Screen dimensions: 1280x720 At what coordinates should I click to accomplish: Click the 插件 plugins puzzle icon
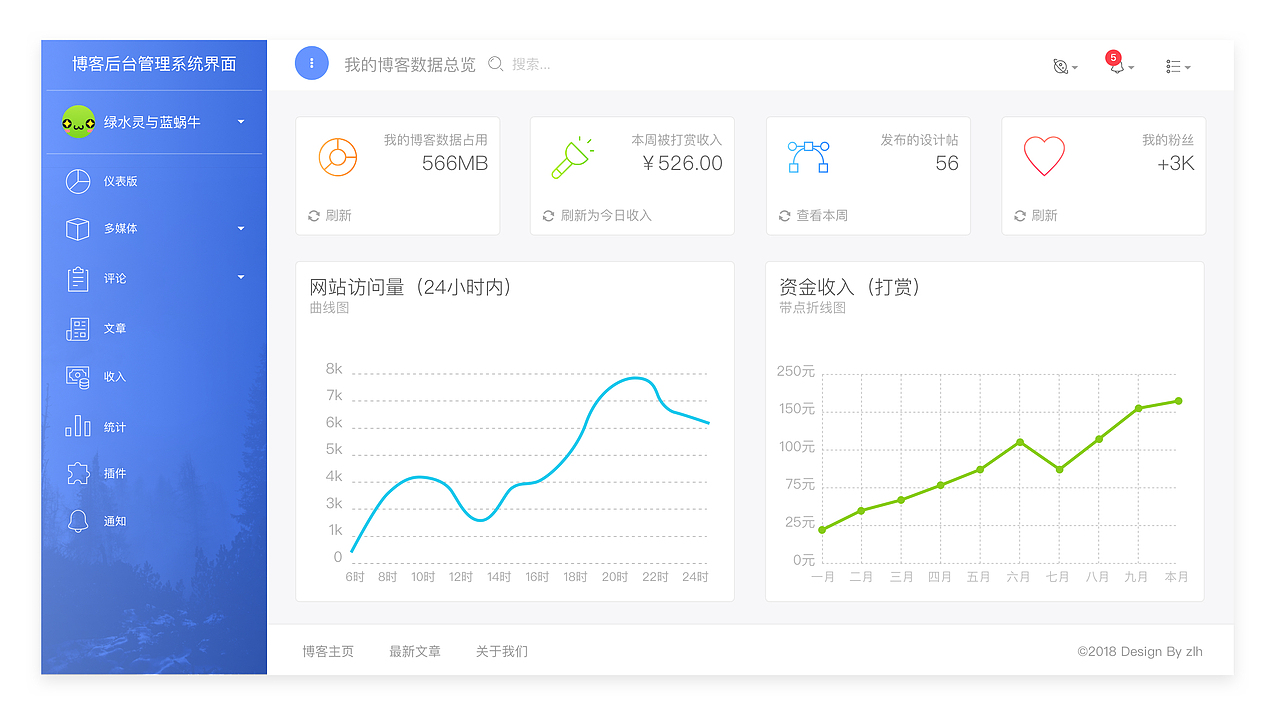[77, 473]
